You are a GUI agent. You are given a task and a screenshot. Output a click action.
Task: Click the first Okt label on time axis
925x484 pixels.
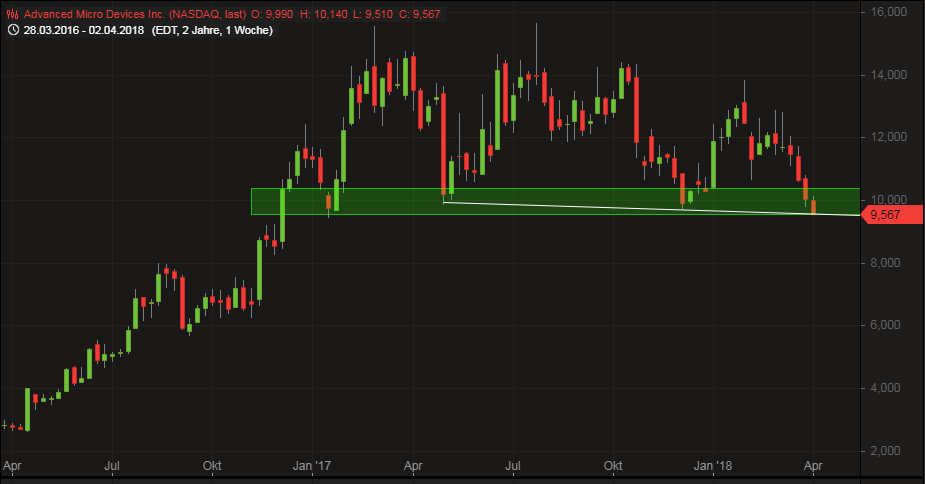[211, 466]
